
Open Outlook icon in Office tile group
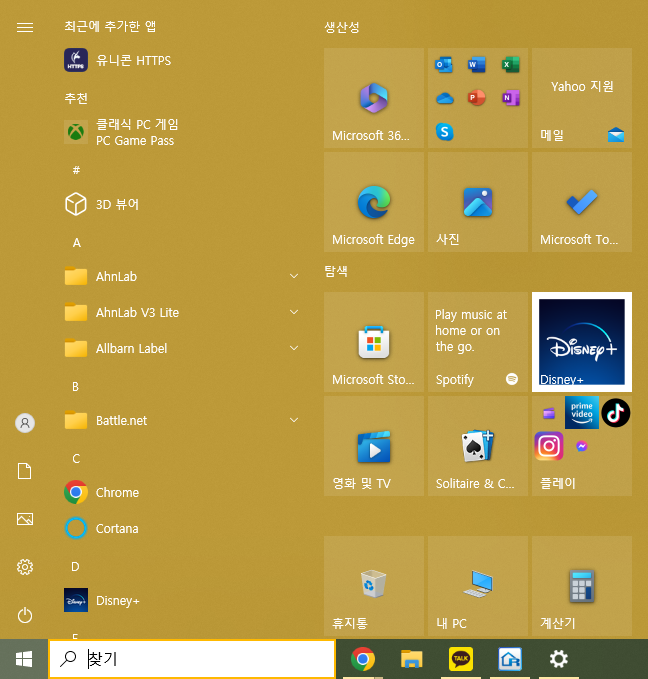444,65
